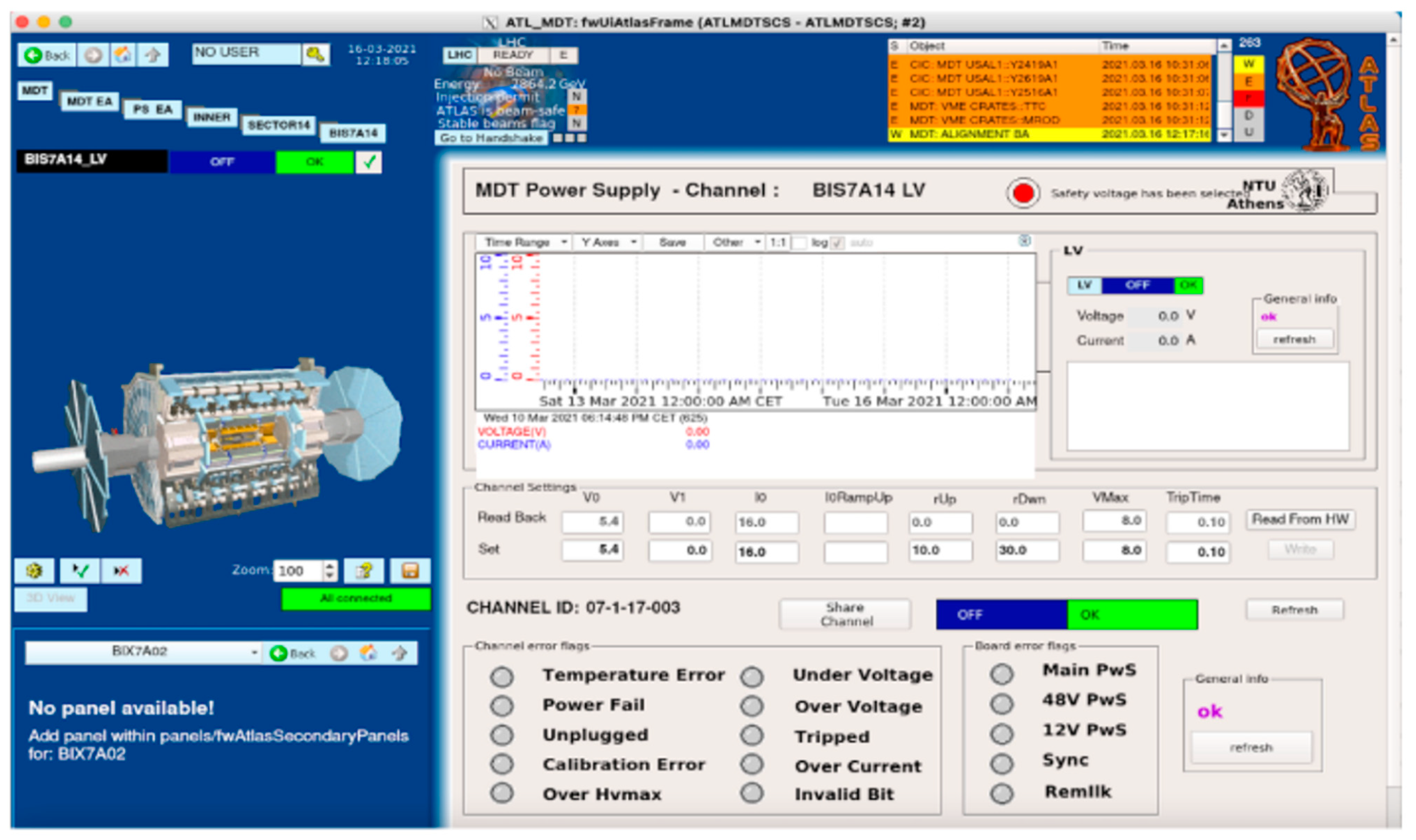Click the yellow cube icon below detector
Image resolution: width=1416 pixels, height=840 pixels.
click(x=34, y=571)
